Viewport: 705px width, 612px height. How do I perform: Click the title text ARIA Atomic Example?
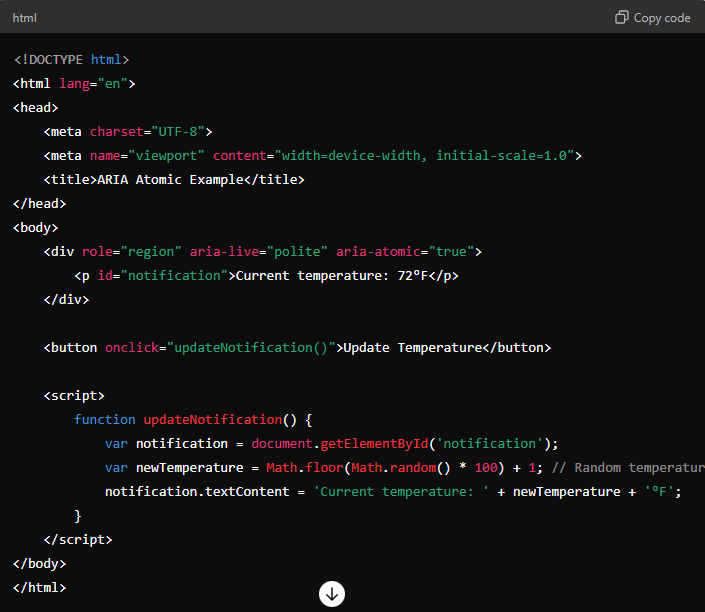pyautogui.click(x=170, y=180)
